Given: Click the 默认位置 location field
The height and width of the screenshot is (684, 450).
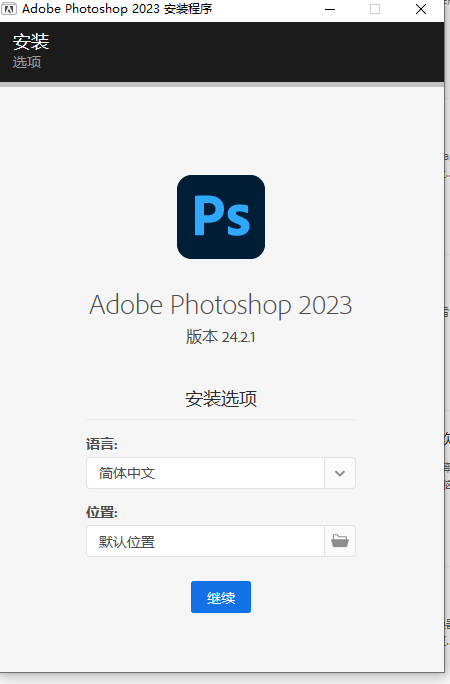Looking at the screenshot, I should tap(205, 541).
